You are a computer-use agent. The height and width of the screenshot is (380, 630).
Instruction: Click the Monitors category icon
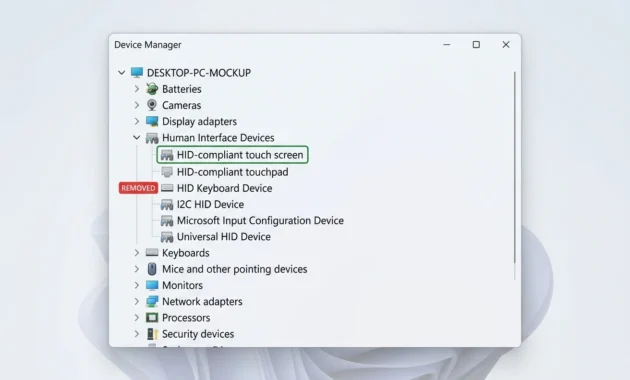tap(152, 285)
